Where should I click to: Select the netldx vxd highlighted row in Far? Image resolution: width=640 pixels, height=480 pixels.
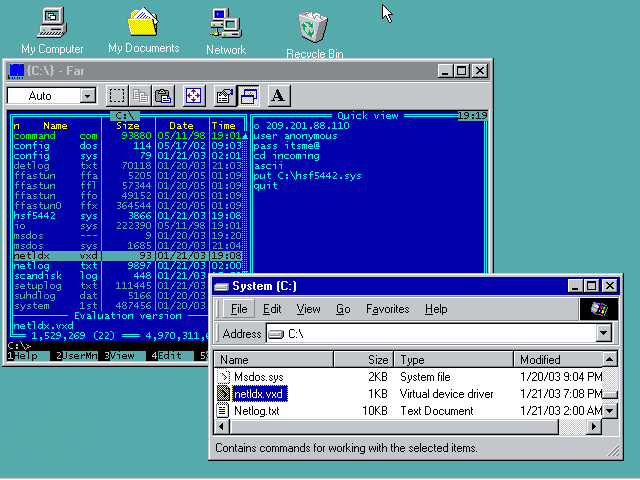(x=127, y=256)
